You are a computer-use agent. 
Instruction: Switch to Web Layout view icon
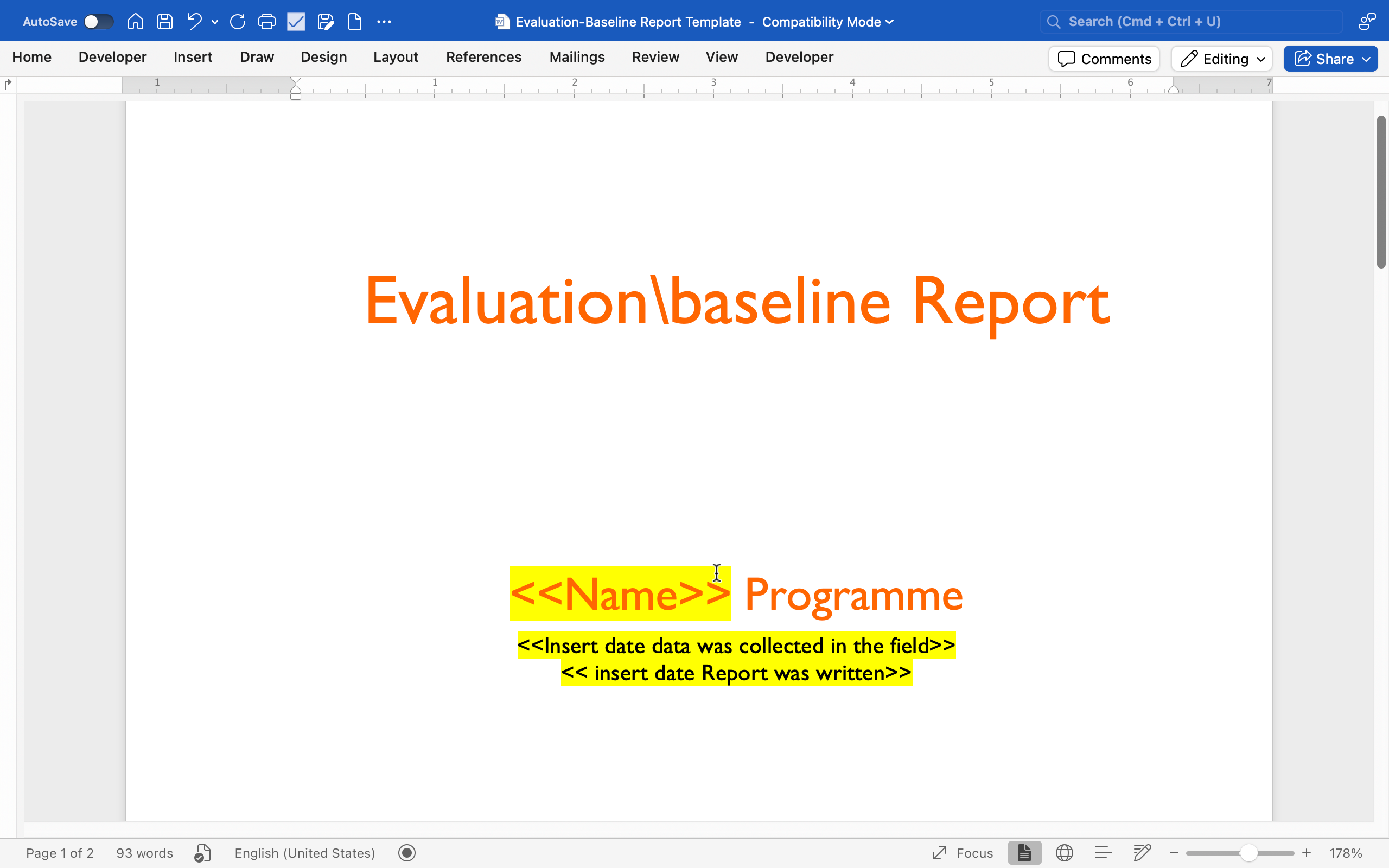tap(1064, 853)
